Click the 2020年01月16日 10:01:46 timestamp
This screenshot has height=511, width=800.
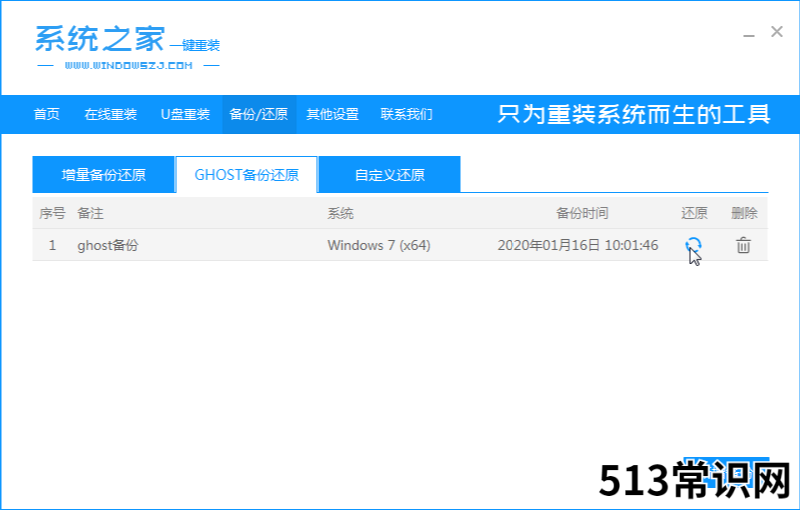[578, 245]
